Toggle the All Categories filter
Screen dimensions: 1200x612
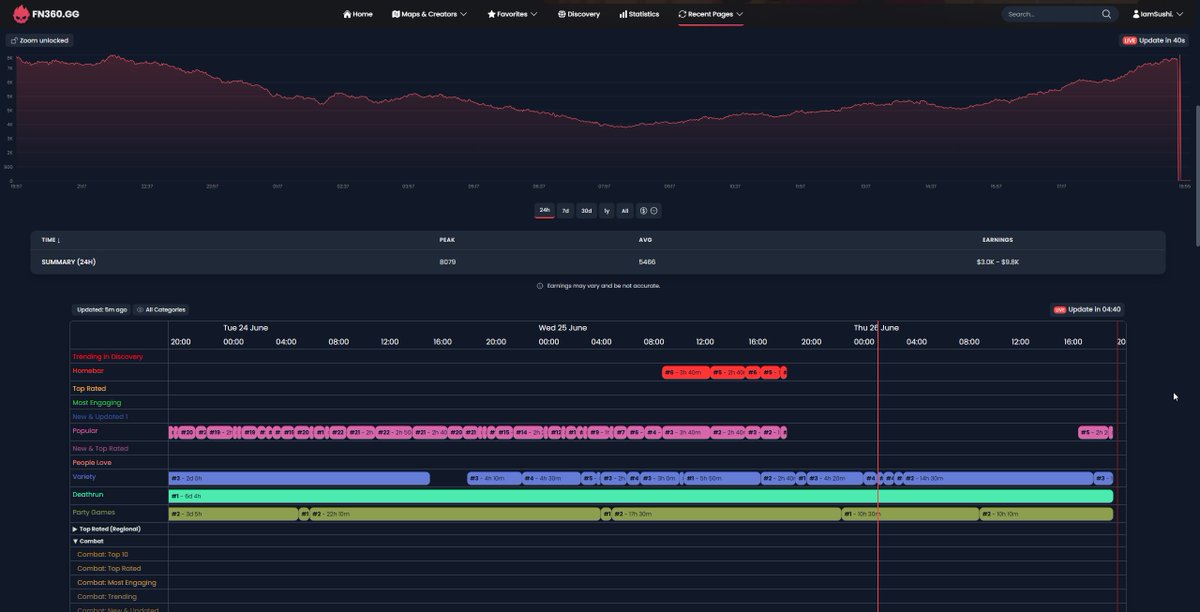click(161, 310)
